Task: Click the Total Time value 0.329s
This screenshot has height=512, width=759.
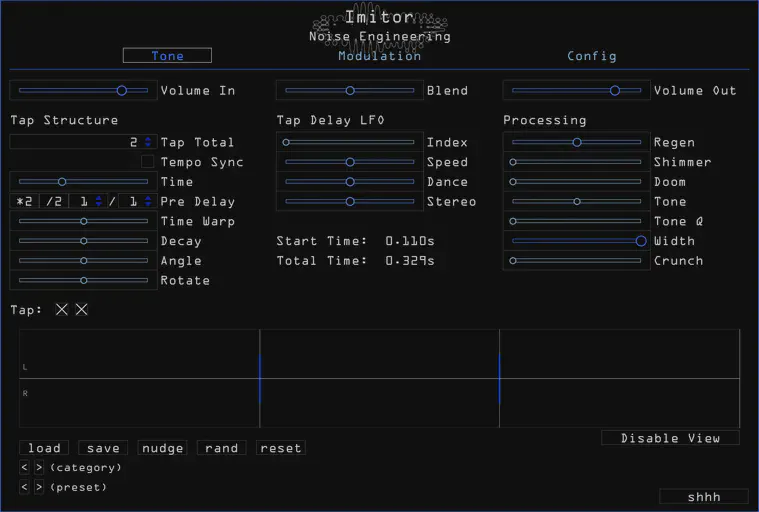Action: click(410, 260)
